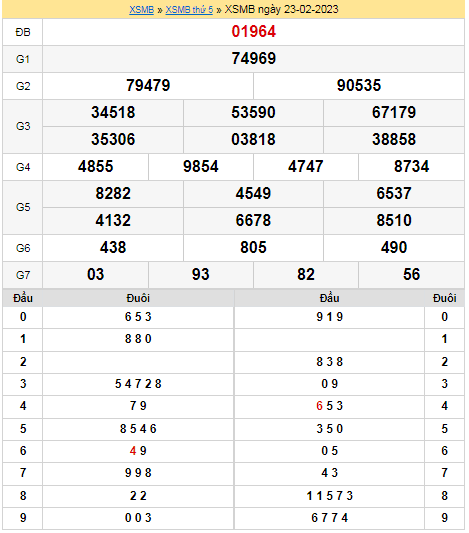The height and width of the screenshot is (533, 469).
Task: Click the G1 prize number 74969
Action: pyautogui.click(x=254, y=58)
